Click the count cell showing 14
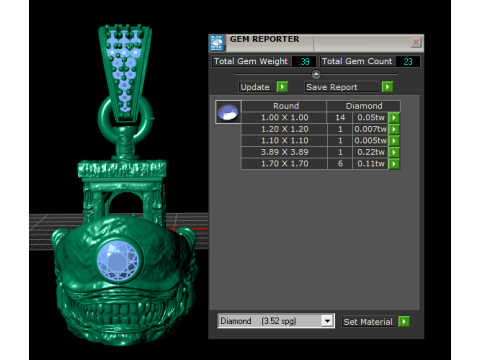Viewport: 480px width, 360px height. (340, 117)
